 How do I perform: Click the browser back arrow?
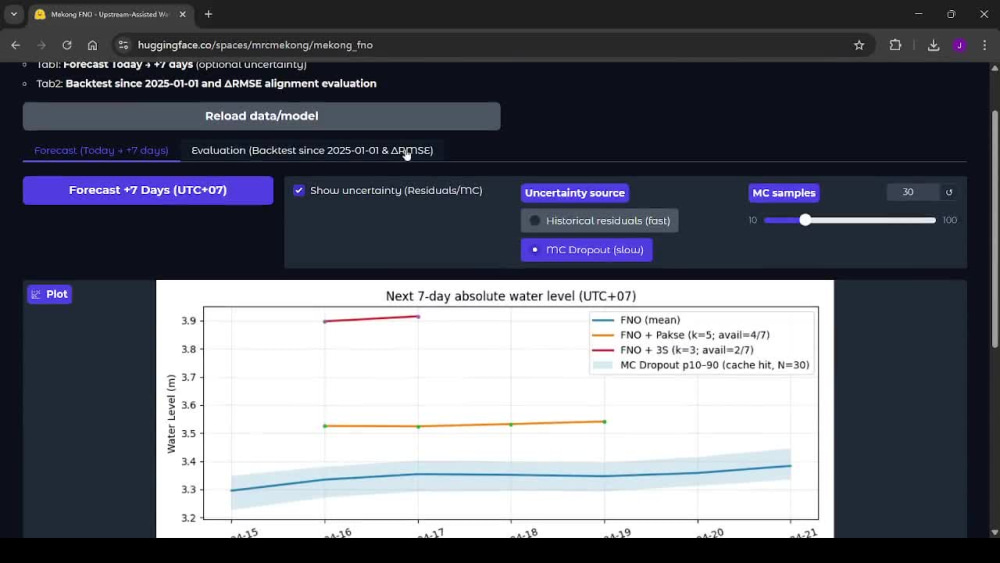[x=15, y=45]
